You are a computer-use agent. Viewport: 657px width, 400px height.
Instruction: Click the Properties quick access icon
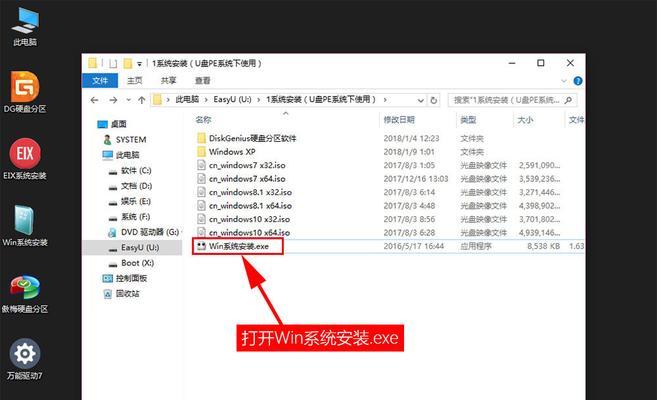click(x=113, y=63)
